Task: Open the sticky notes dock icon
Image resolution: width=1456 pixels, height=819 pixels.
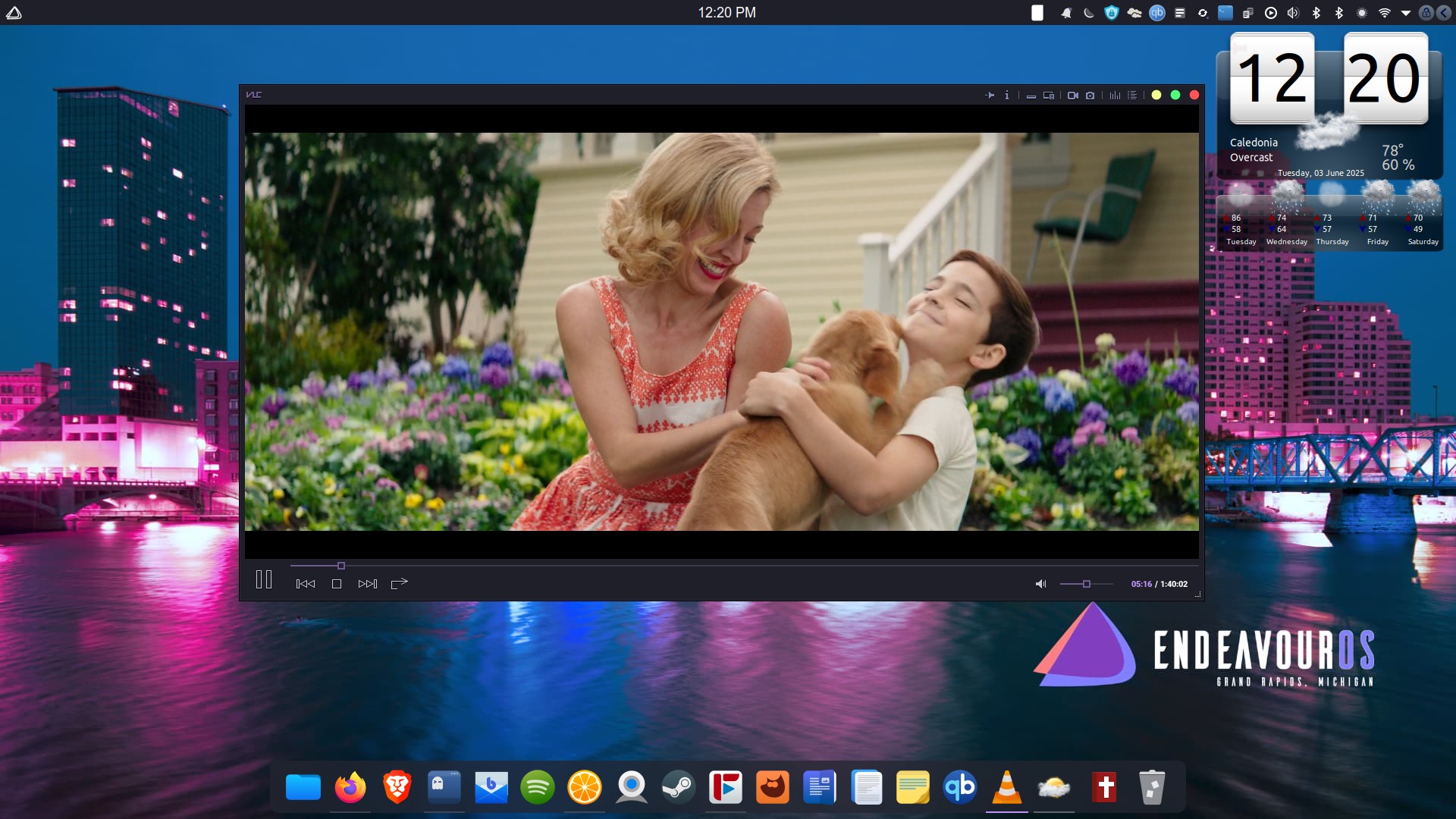Action: (x=913, y=787)
